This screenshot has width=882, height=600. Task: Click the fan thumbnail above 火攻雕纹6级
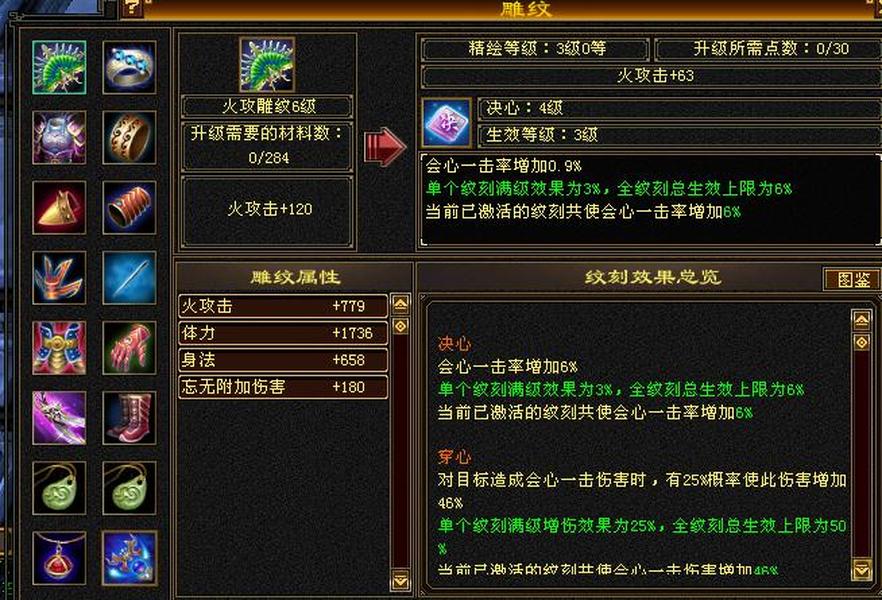267,64
